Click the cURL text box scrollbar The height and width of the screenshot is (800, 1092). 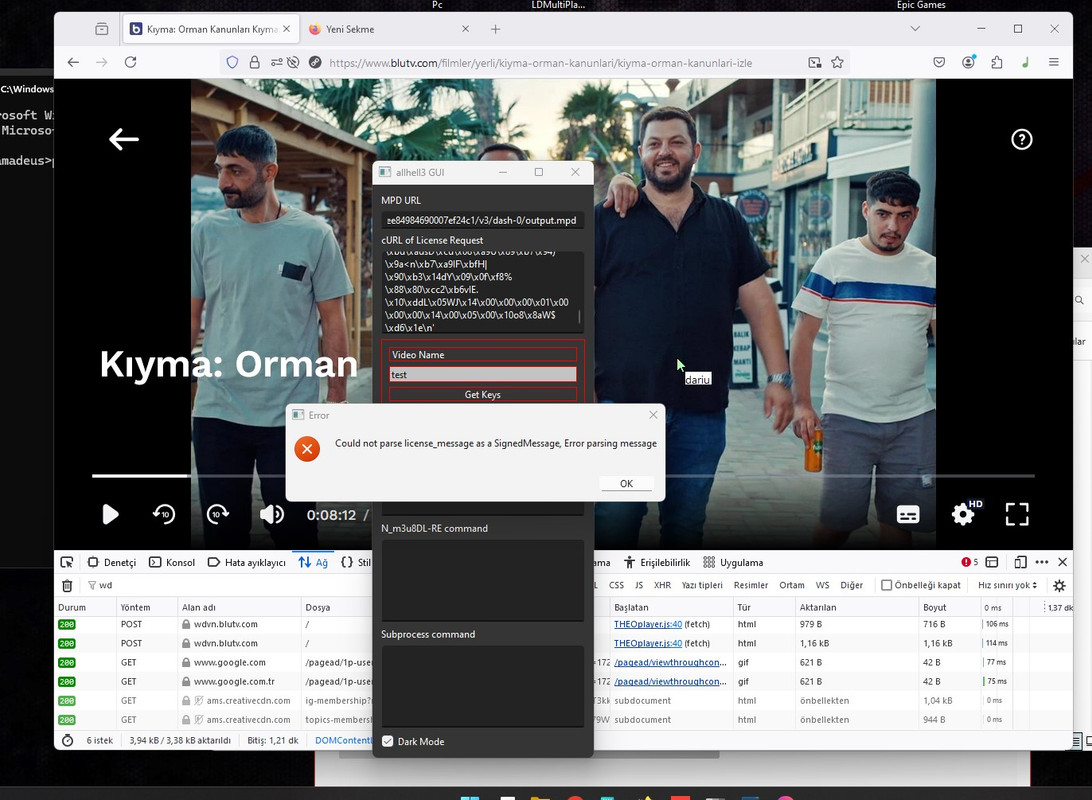coord(579,315)
